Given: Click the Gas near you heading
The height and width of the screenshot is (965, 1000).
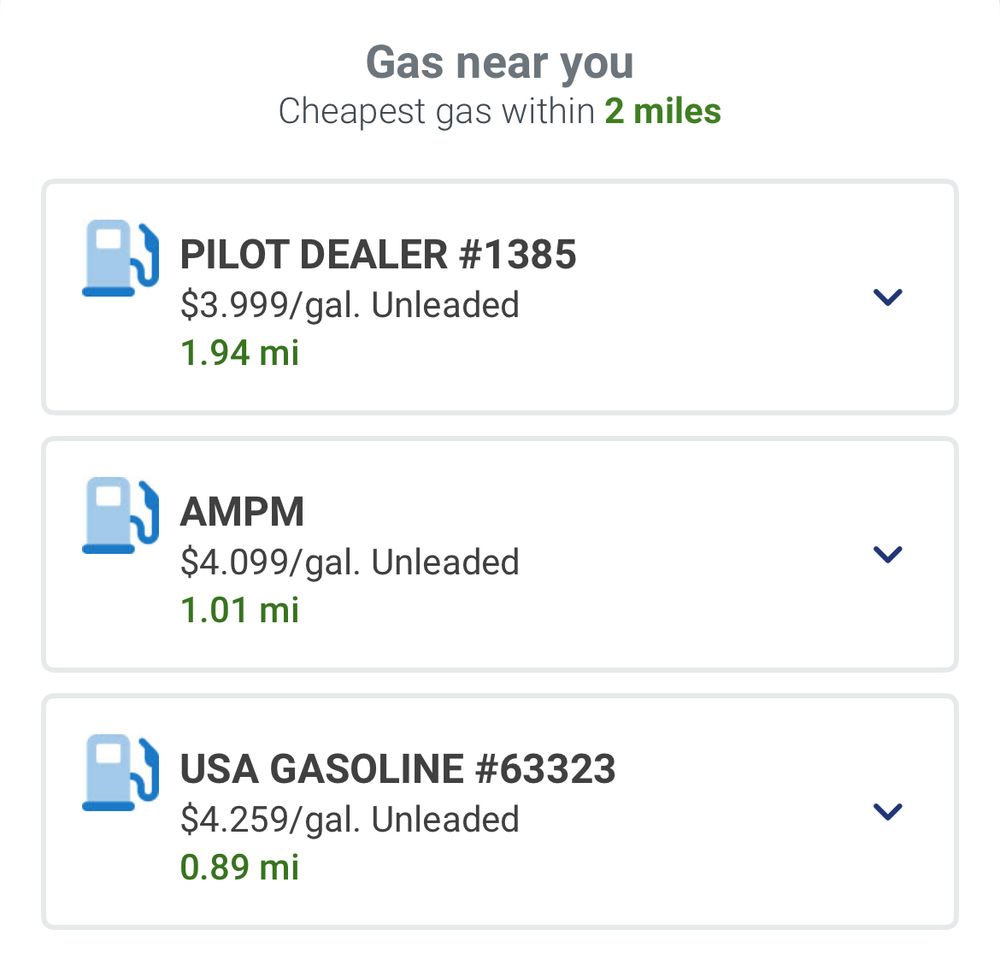Looking at the screenshot, I should click(x=499, y=63).
